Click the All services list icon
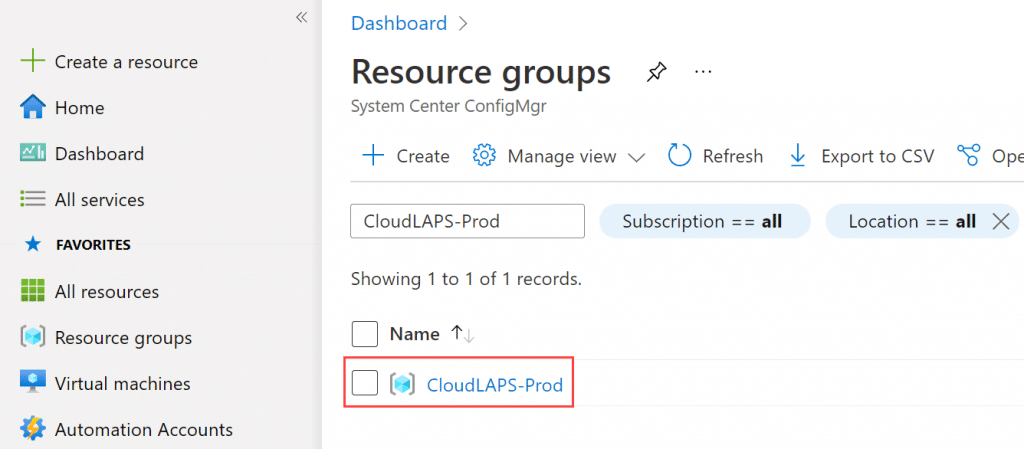Viewport: 1024px width, 449px height. tap(33, 199)
